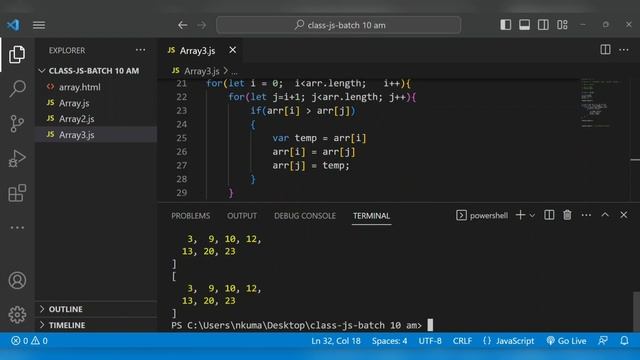
Task: Toggle the bottom panel layout
Action: pyautogui.click(x=524, y=25)
